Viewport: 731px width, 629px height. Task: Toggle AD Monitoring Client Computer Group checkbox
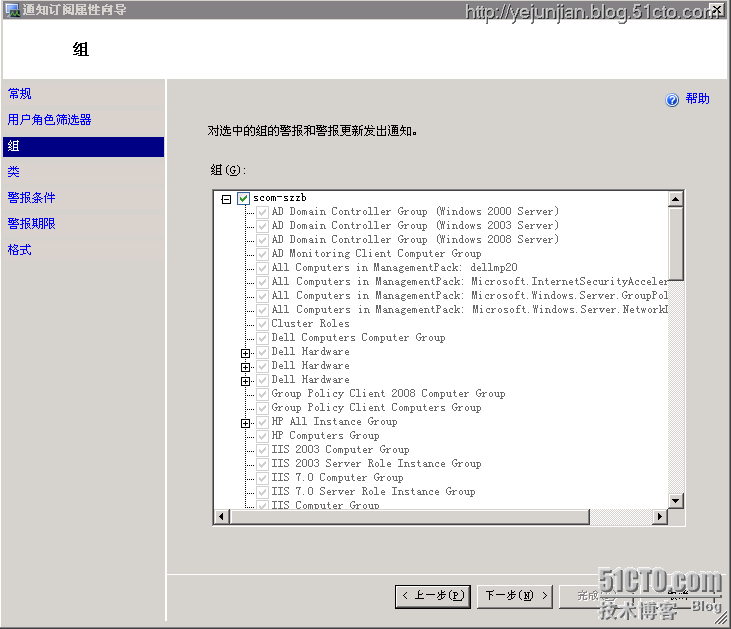pos(262,254)
